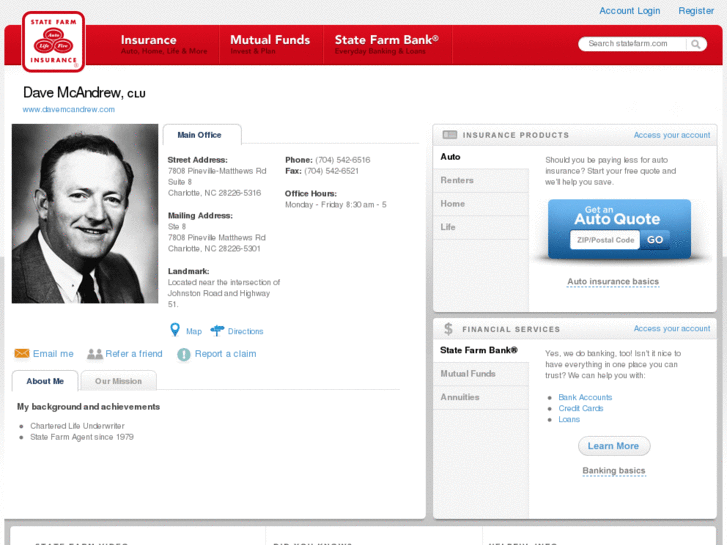
Task: Switch to the About Me tab
Action: (x=45, y=381)
